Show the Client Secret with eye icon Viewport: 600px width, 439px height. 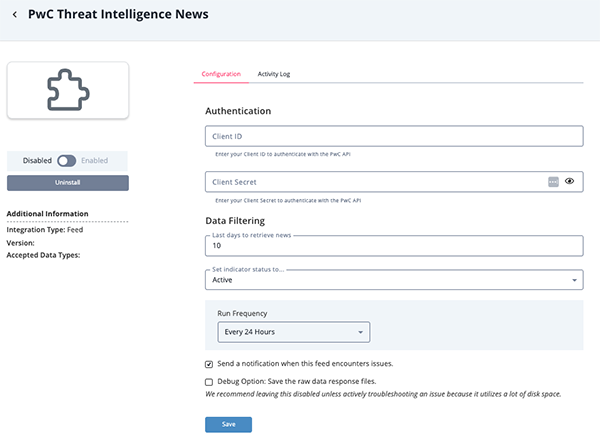[569, 181]
